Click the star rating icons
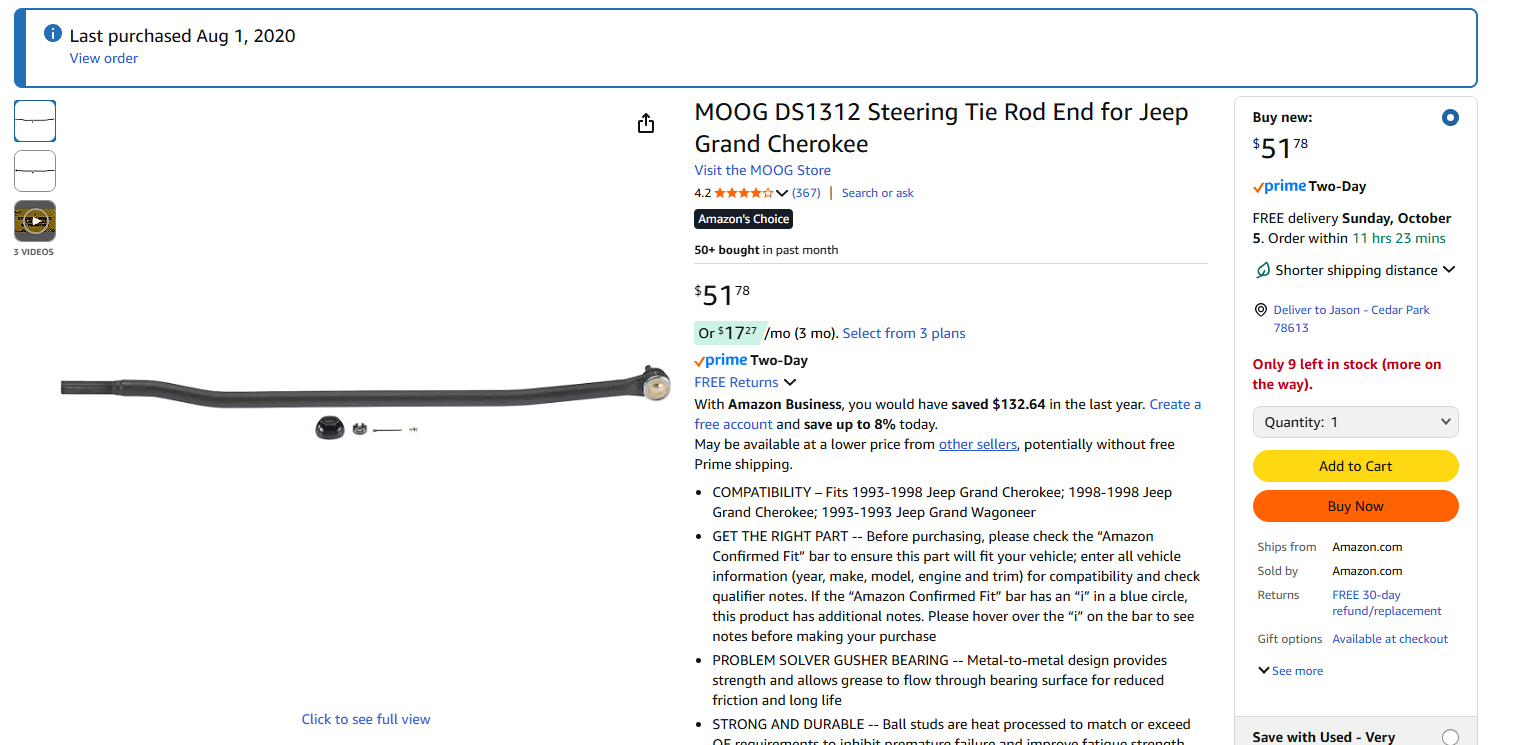 [743, 193]
